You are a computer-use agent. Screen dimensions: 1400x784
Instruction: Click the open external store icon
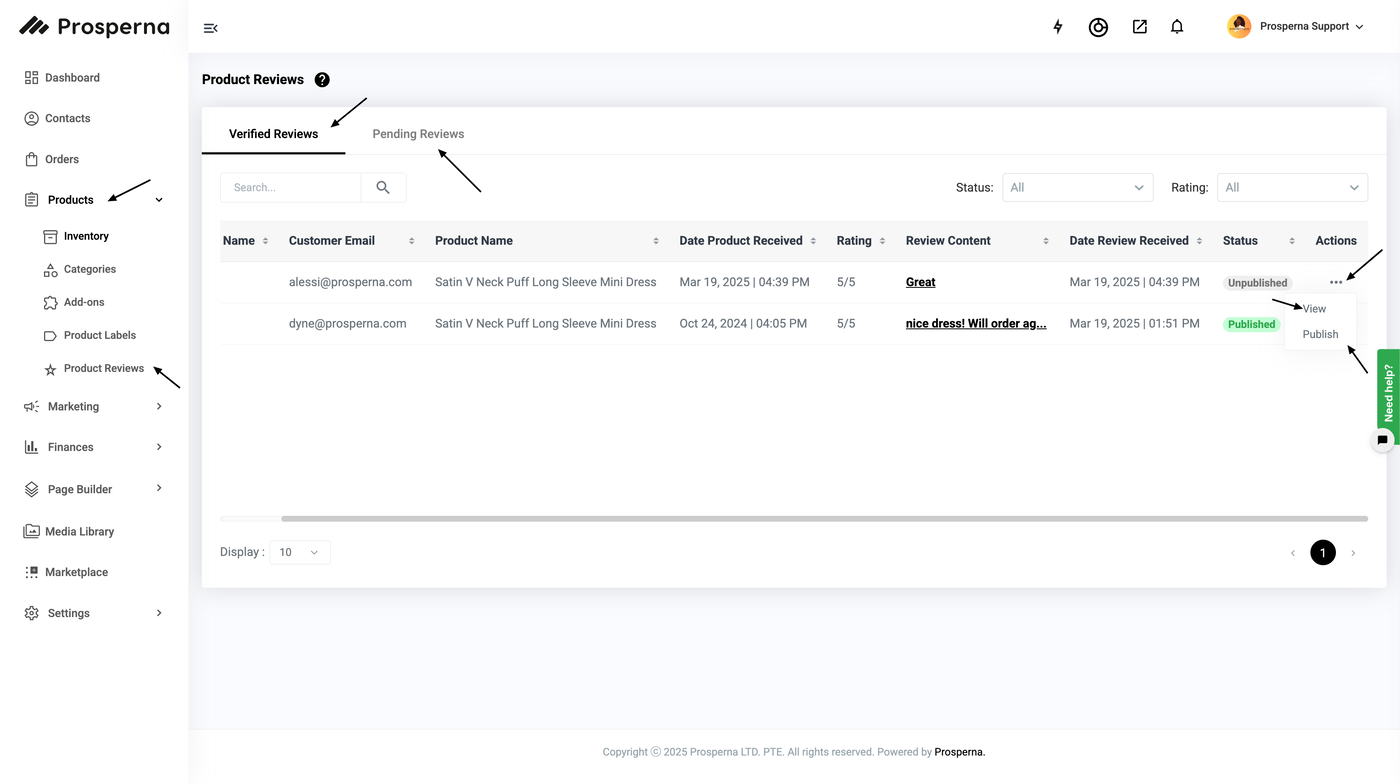click(1139, 27)
